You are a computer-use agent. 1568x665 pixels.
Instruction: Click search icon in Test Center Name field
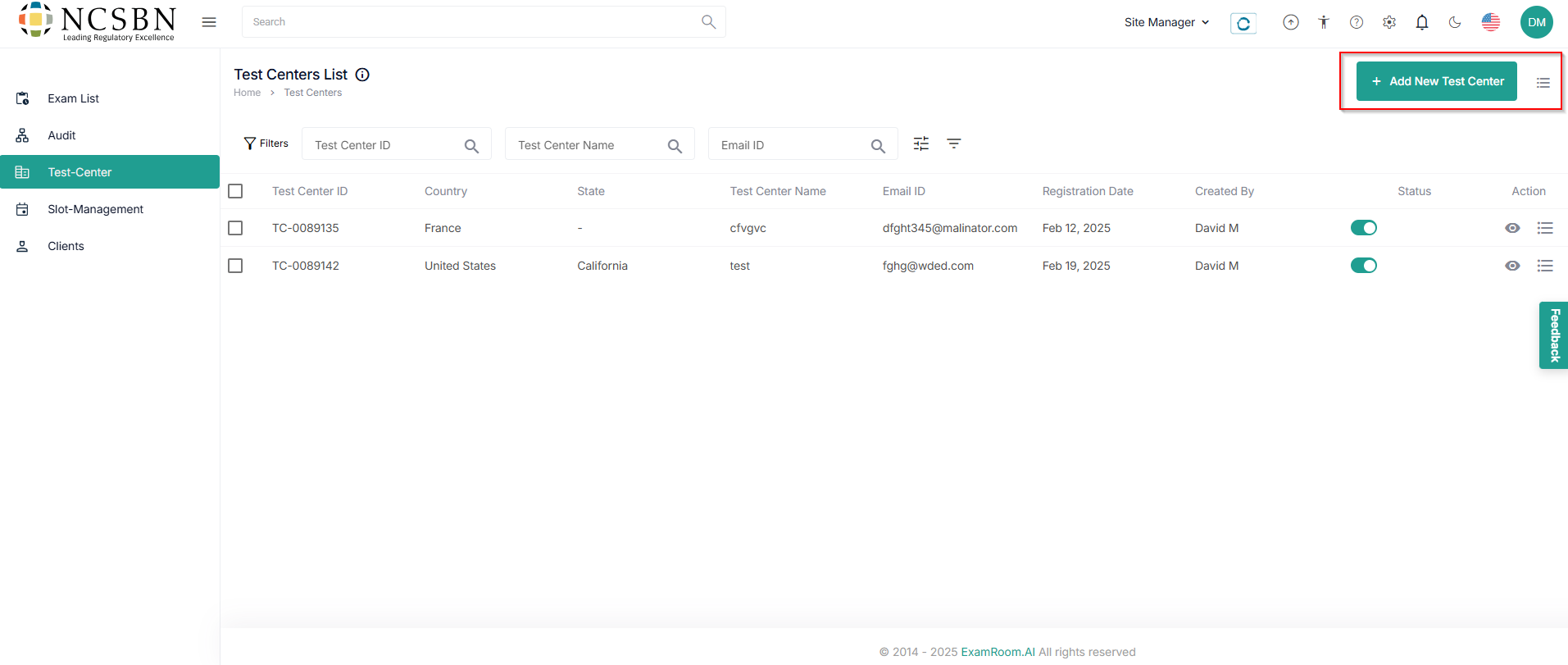click(675, 146)
